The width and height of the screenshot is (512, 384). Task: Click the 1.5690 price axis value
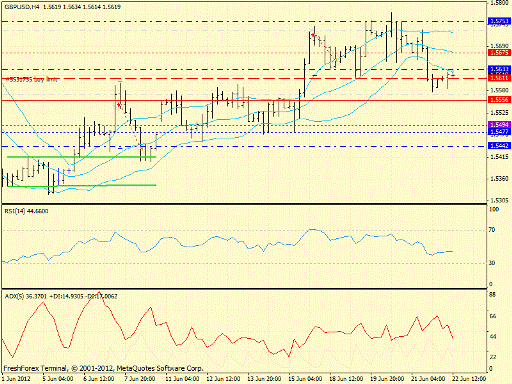[499, 46]
